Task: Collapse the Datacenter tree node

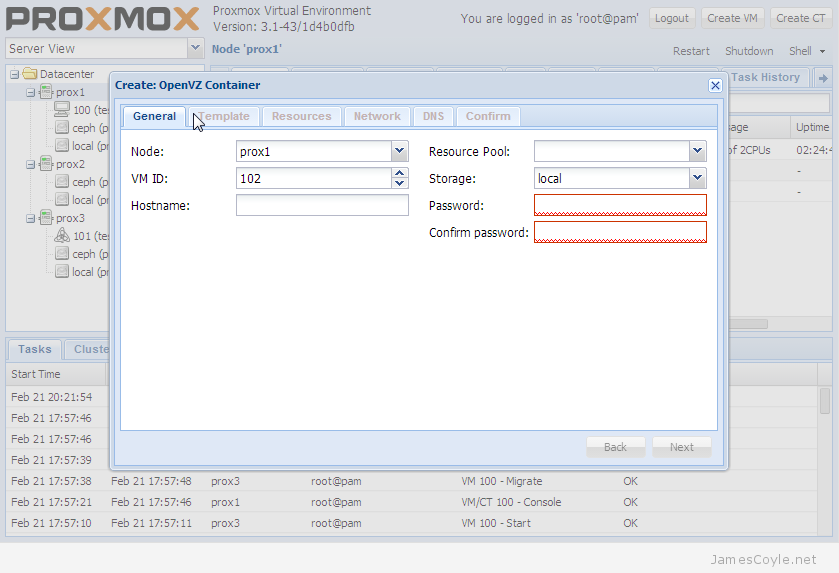Action: (x=14, y=74)
